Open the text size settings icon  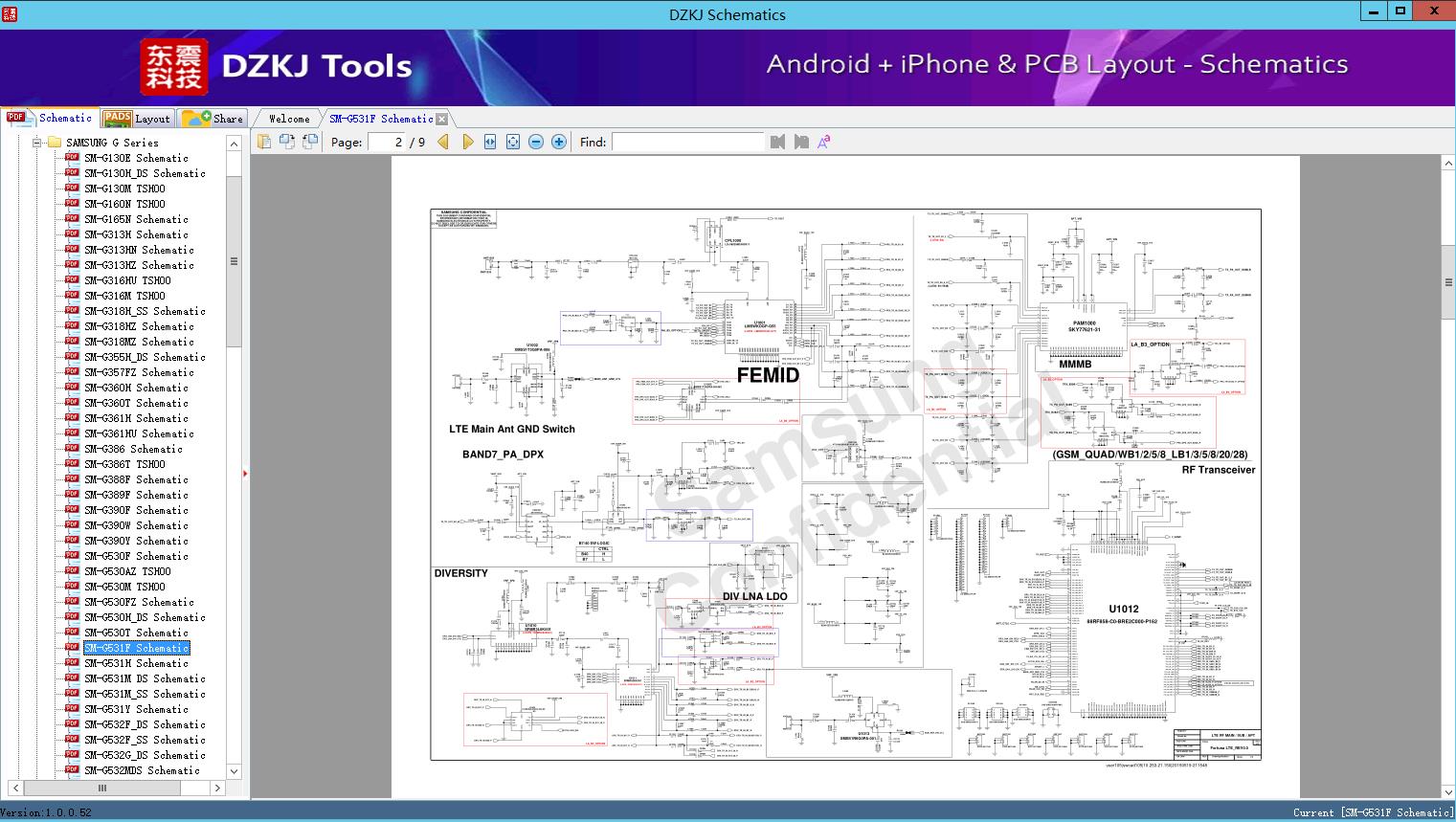[x=823, y=141]
